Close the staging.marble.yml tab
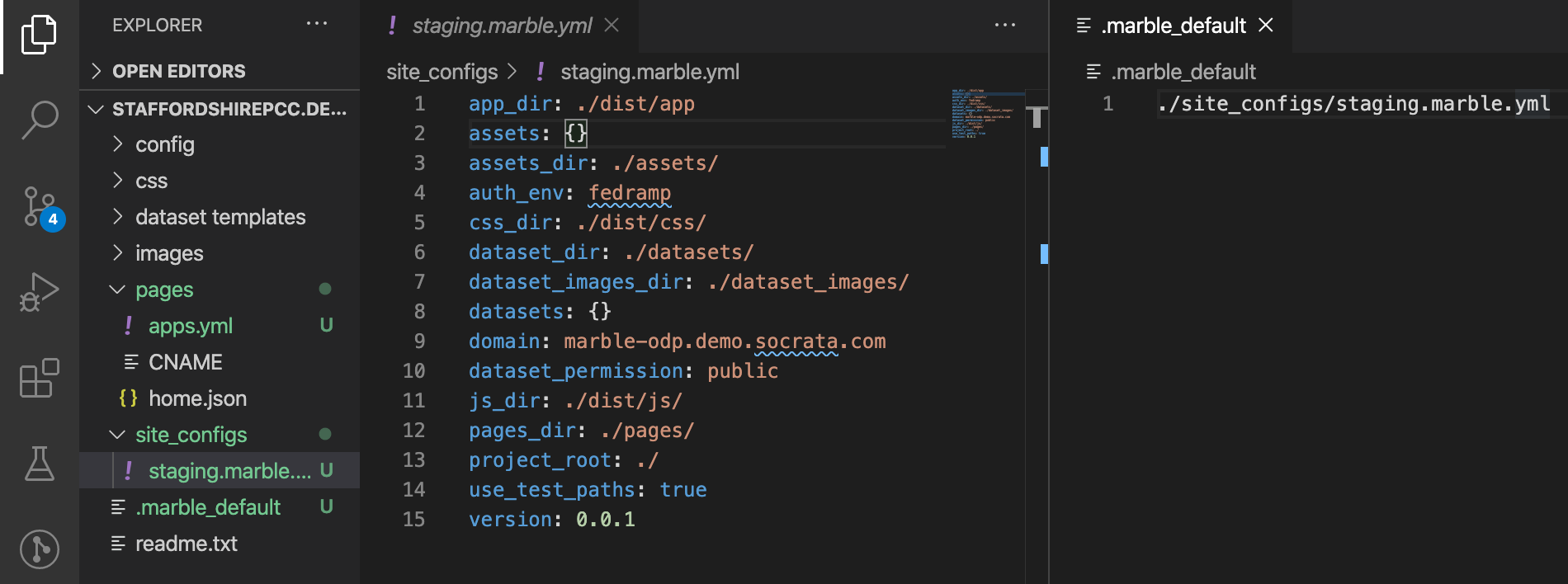The image size is (1568, 584). pos(612,26)
